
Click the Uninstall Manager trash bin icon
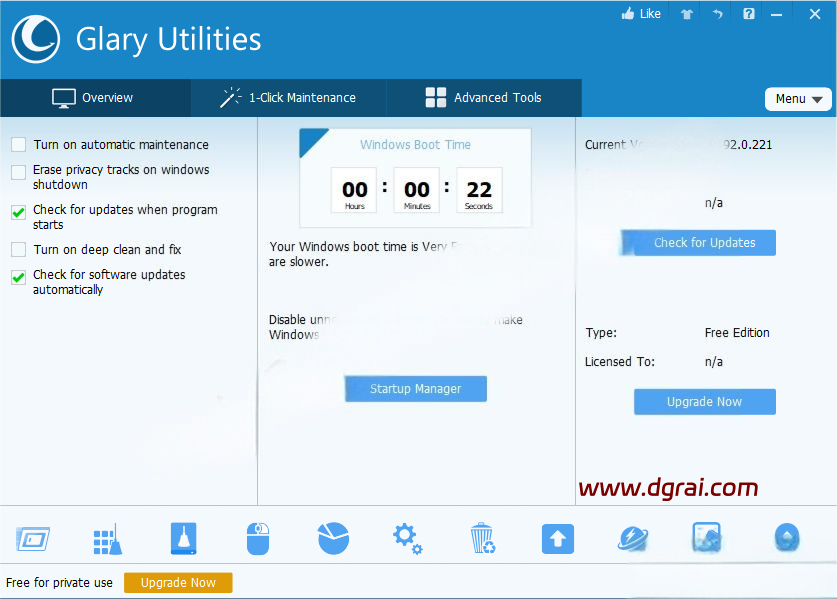pos(482,539)
